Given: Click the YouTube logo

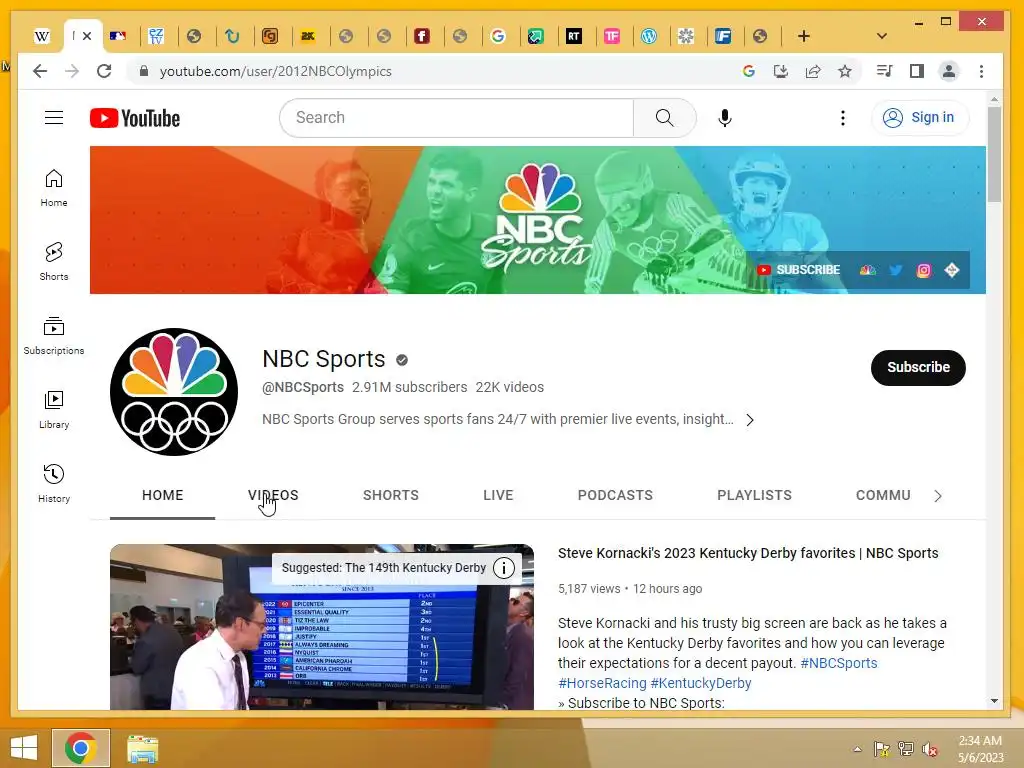Looking at the screenshot, I should pos(135,118).
